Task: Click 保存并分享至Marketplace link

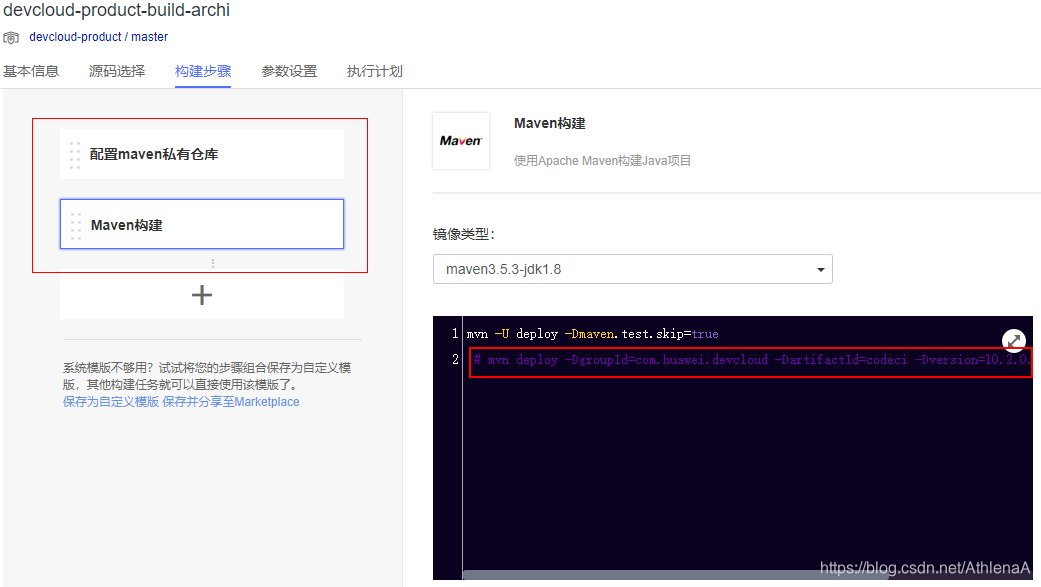Action: [x=231, y=402]
